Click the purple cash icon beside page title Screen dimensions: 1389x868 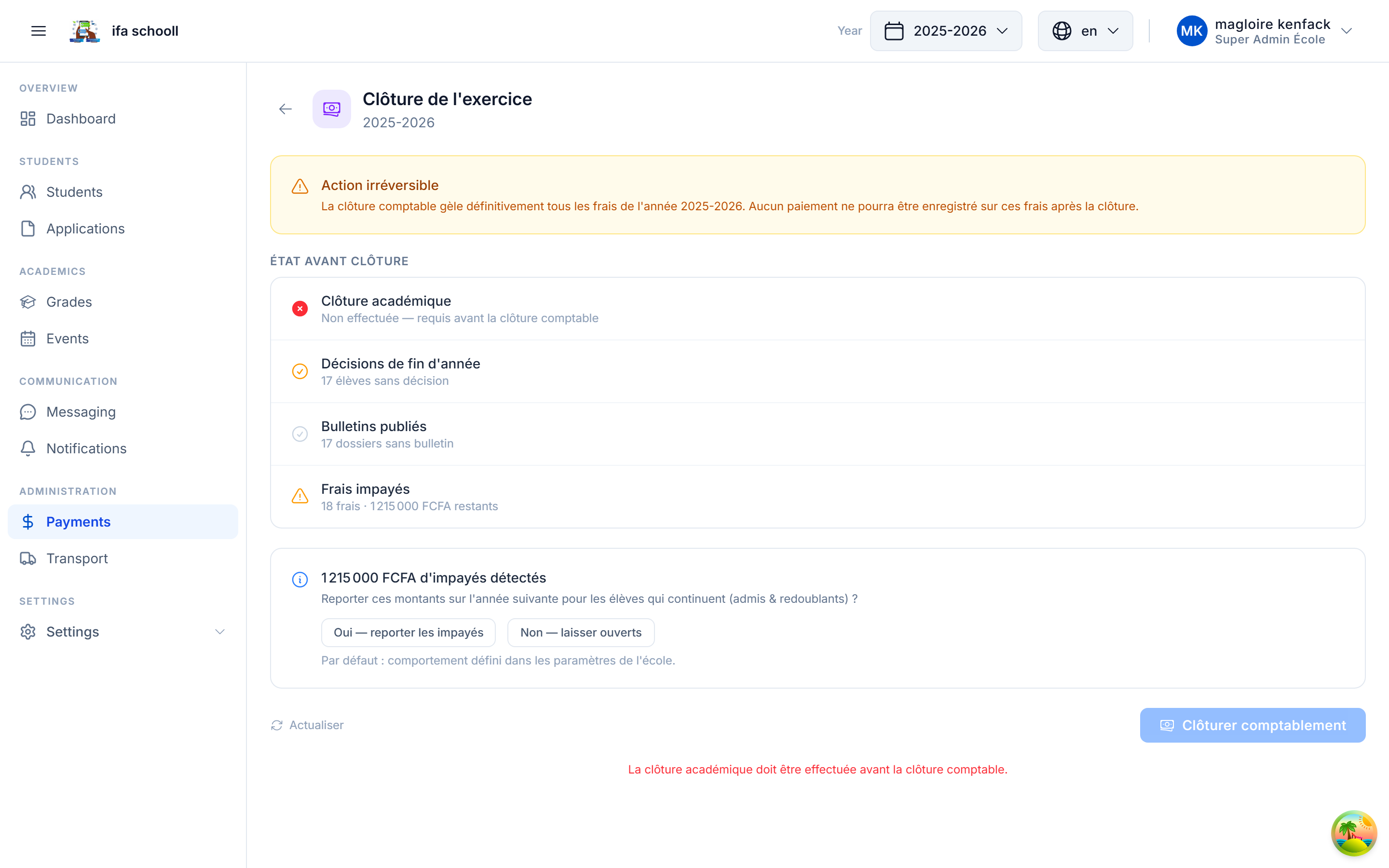click(331, 109)
